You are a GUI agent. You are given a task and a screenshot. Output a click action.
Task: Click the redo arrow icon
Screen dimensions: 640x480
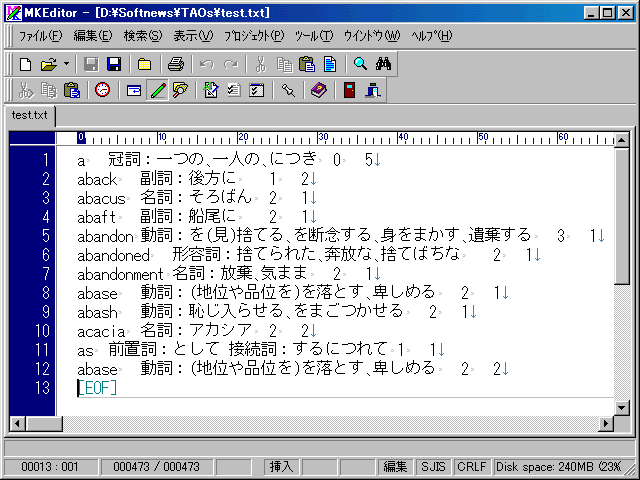click(231, 64)
